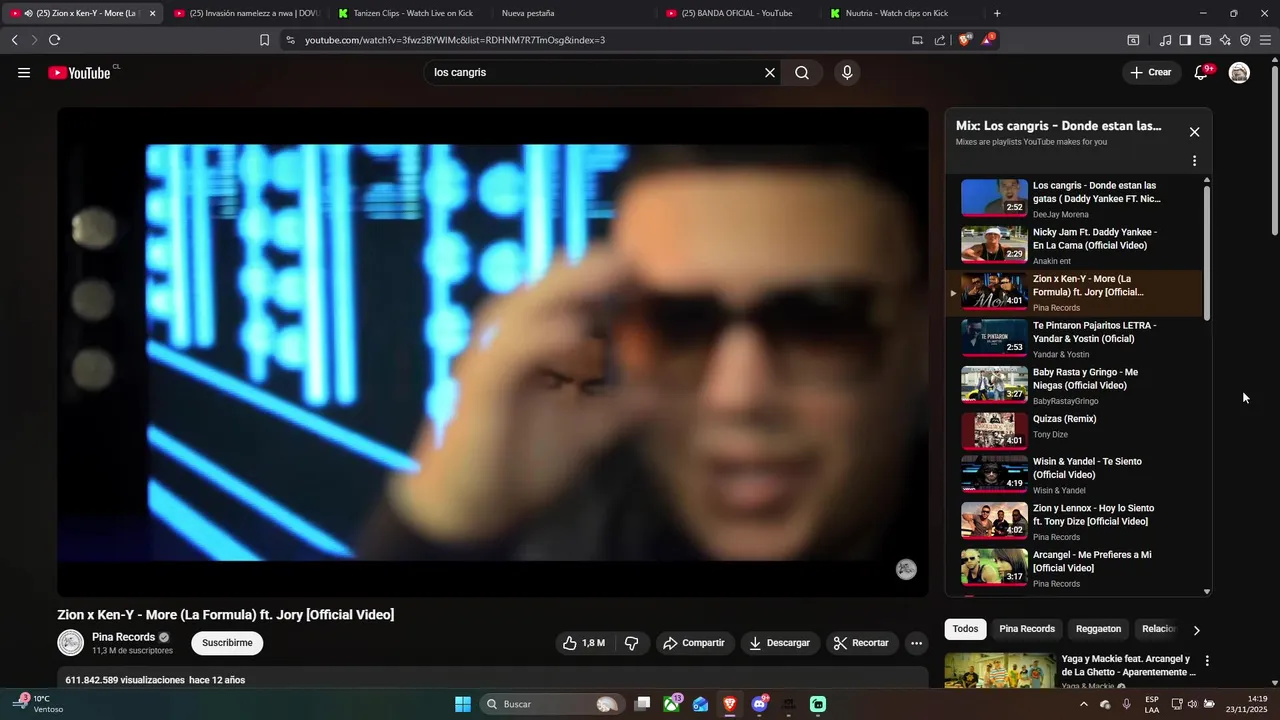This screenshot has width=1280, height=720.
Task: Play Zion y Lennox 'Hoy lo Siento'
Action: click(1075, 522)
